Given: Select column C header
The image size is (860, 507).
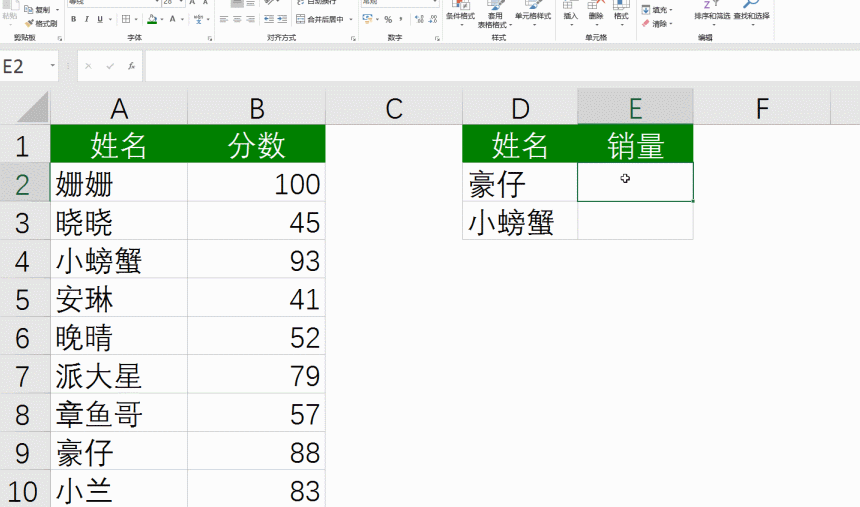Looking at the screenshot, I should point(394,108).
